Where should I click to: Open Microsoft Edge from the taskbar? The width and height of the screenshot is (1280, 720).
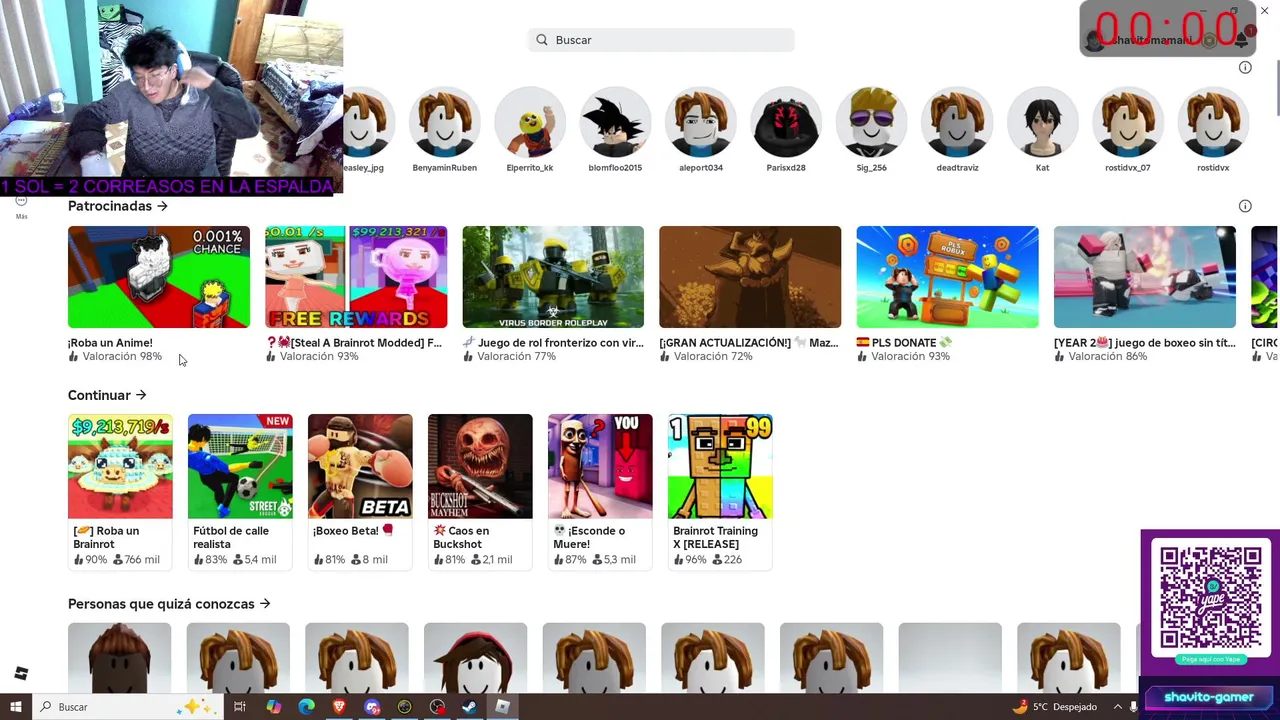point(306,707)
